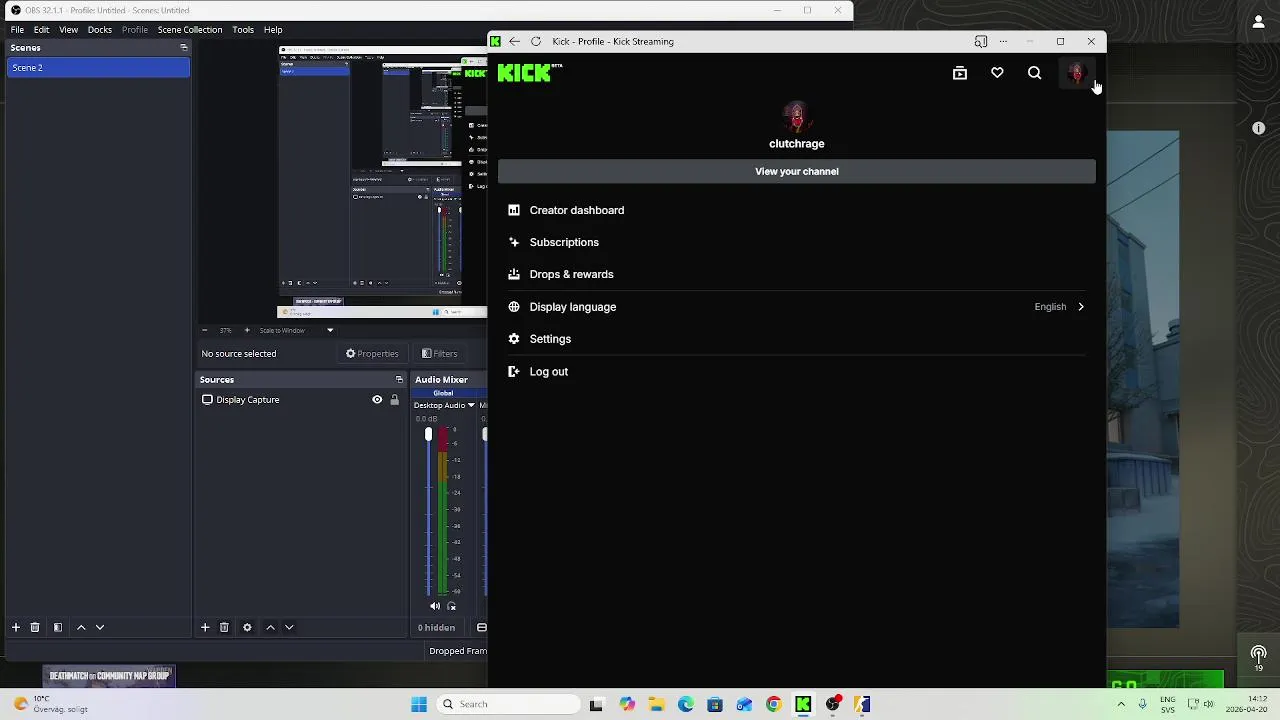This screenshot has width=1280, height=720.
Task: Open OBS Edit menu
Action: pyautogui.click(x=41, y=29)
